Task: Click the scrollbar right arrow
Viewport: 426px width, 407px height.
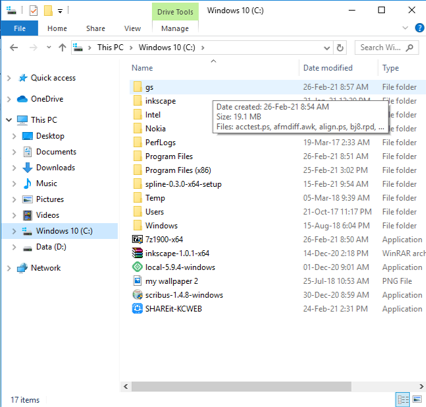Action: pyautogui.click(x=422, y=386)
